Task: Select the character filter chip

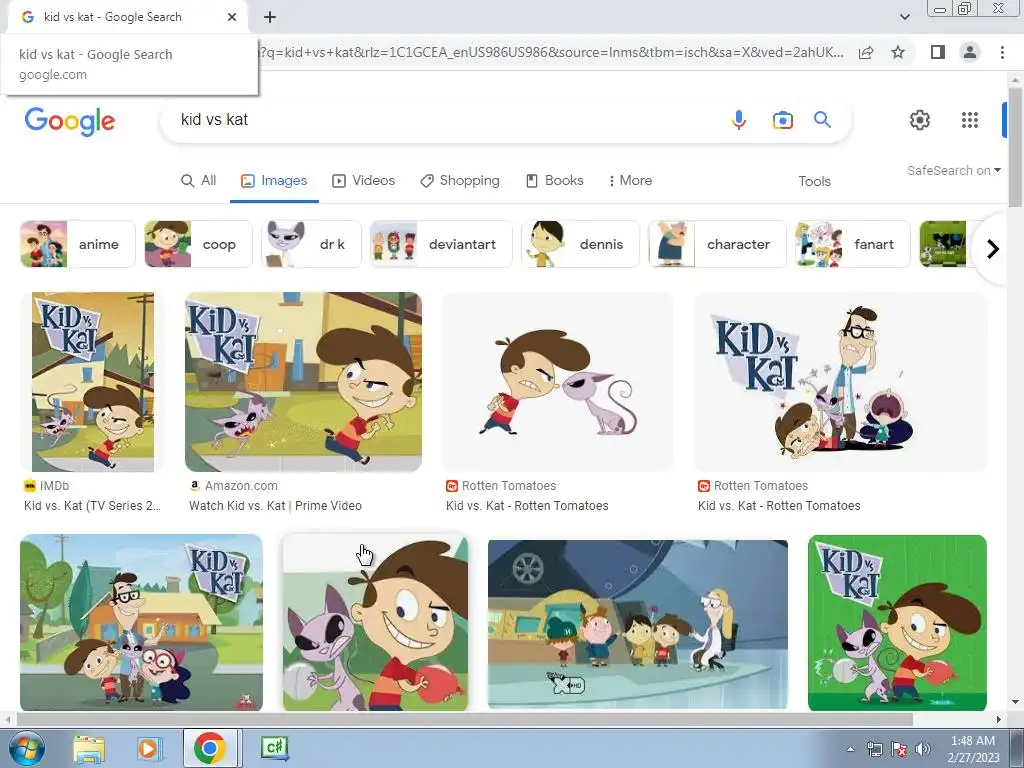Action: [x=718, y=244]
